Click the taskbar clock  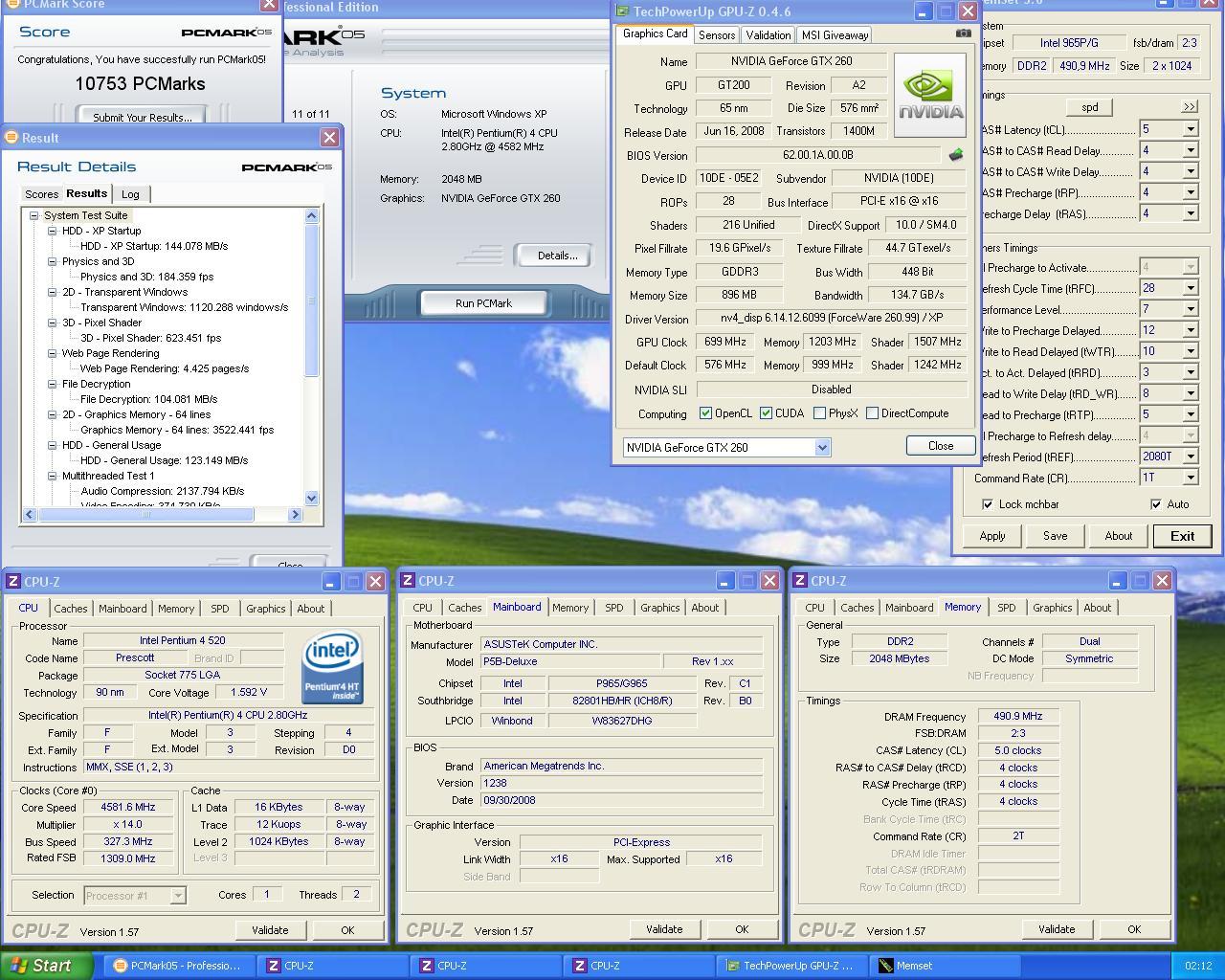point(1198,966)
